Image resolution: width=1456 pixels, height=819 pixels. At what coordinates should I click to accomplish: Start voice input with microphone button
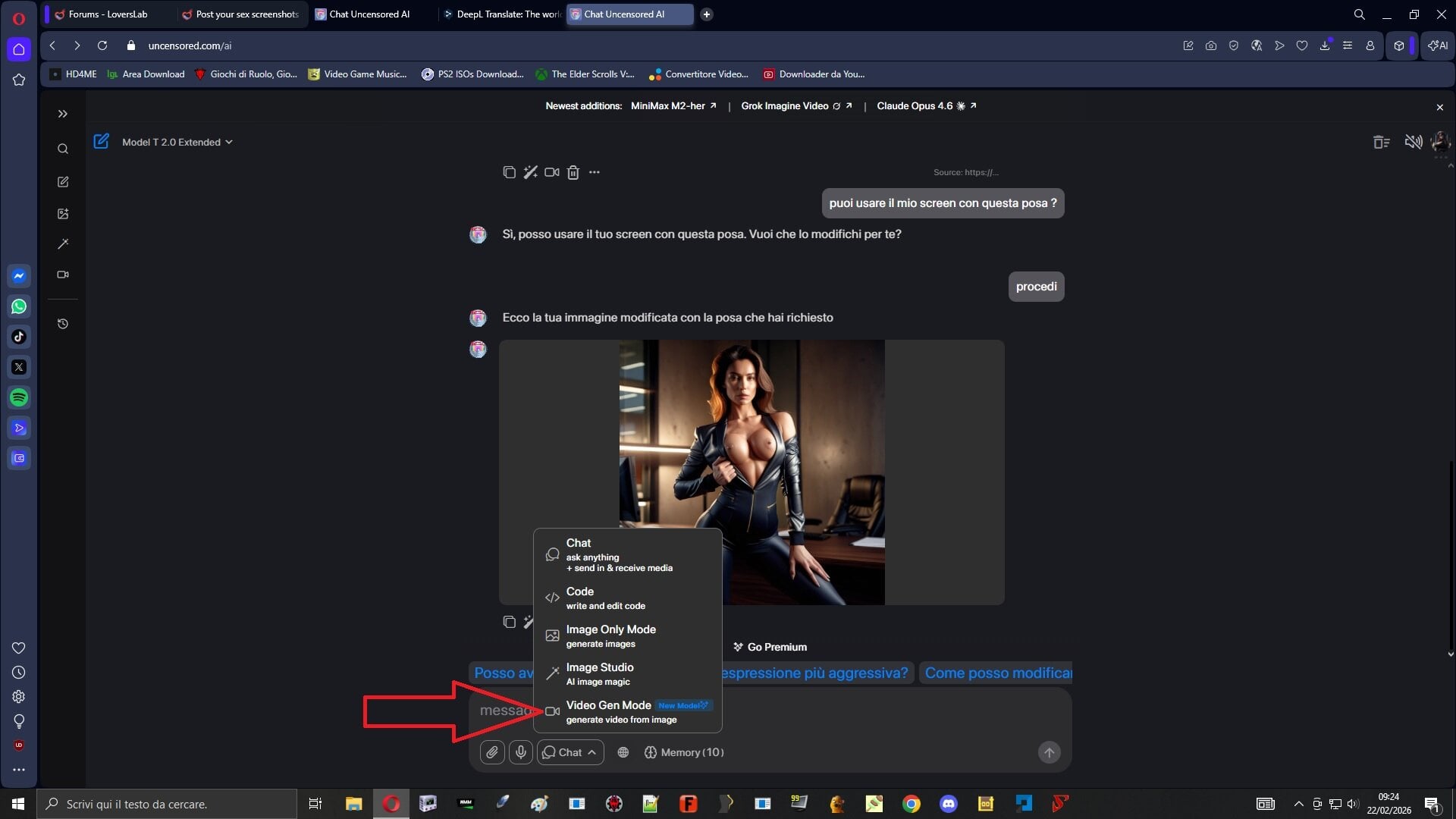pos(520,752)
